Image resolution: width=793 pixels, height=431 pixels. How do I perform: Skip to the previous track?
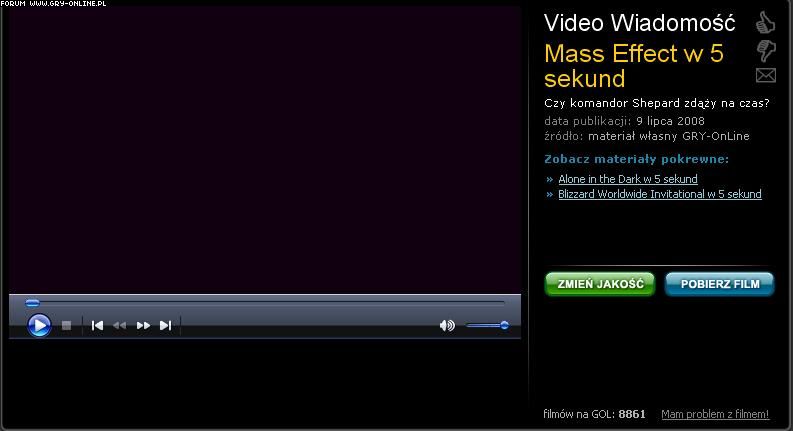(97, 325)
